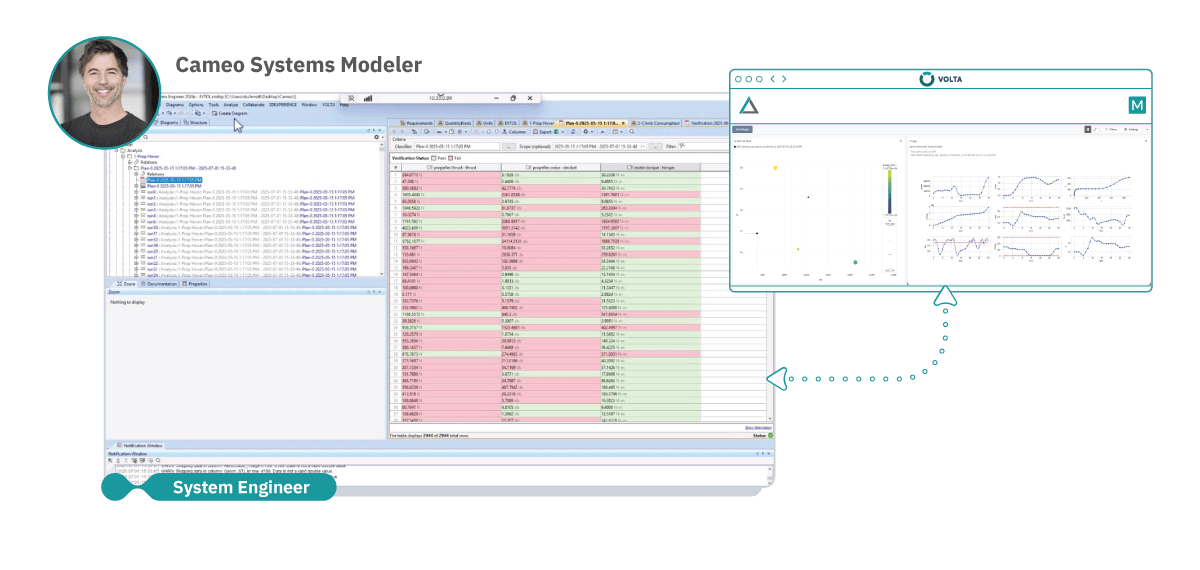Collapse the Analysis folder in the tree
Viewport: 1200px width, 570px height.
[x=116, y=150]
